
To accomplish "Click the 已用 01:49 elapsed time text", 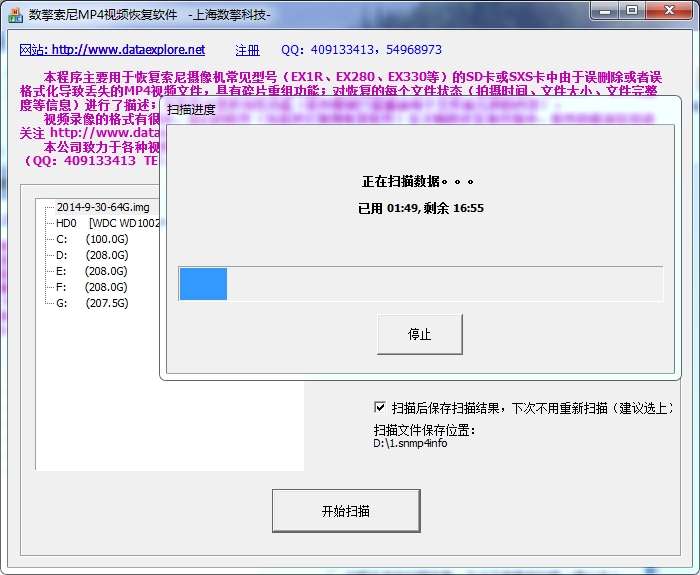I will [388, 208].
